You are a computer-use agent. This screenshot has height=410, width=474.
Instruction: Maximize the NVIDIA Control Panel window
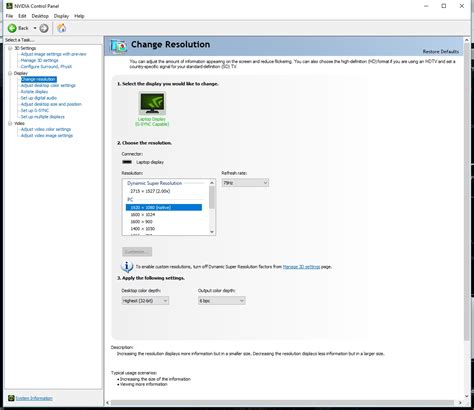(x=444, y=6)
